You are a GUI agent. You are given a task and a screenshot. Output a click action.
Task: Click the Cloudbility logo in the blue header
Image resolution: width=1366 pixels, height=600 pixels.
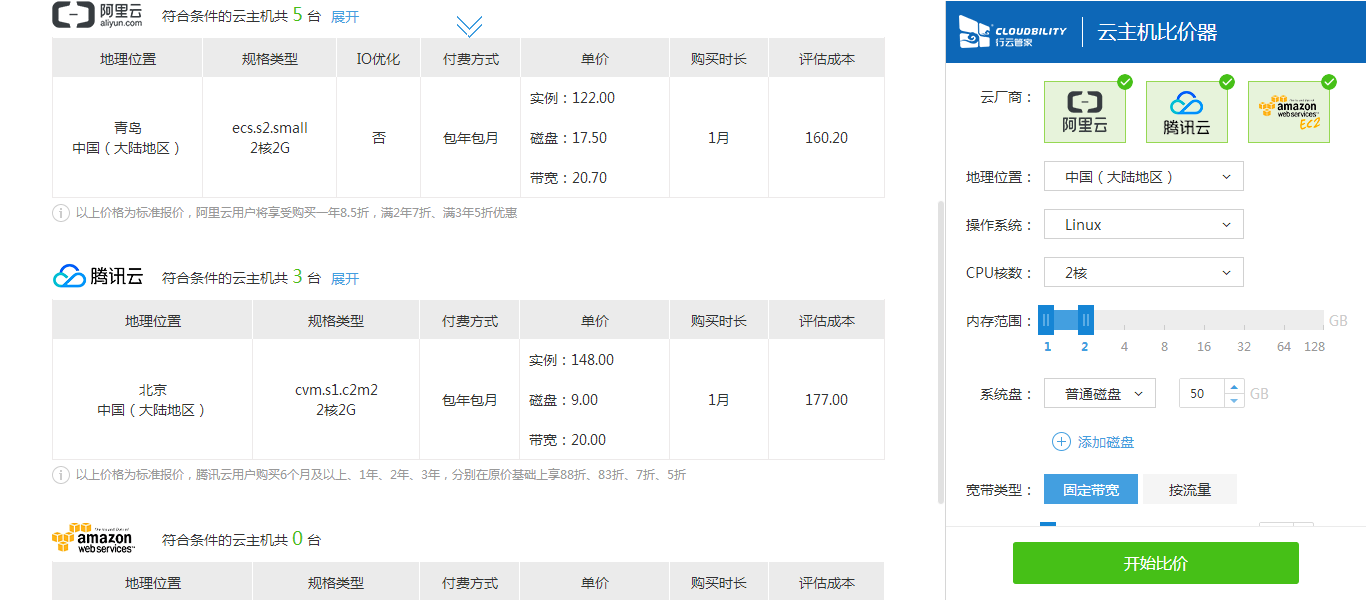coord(1012,31)
